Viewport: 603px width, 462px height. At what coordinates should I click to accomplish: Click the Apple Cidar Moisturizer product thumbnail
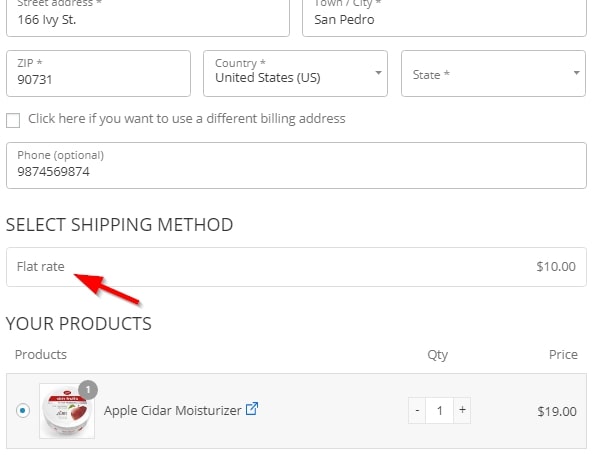(67, 411)
